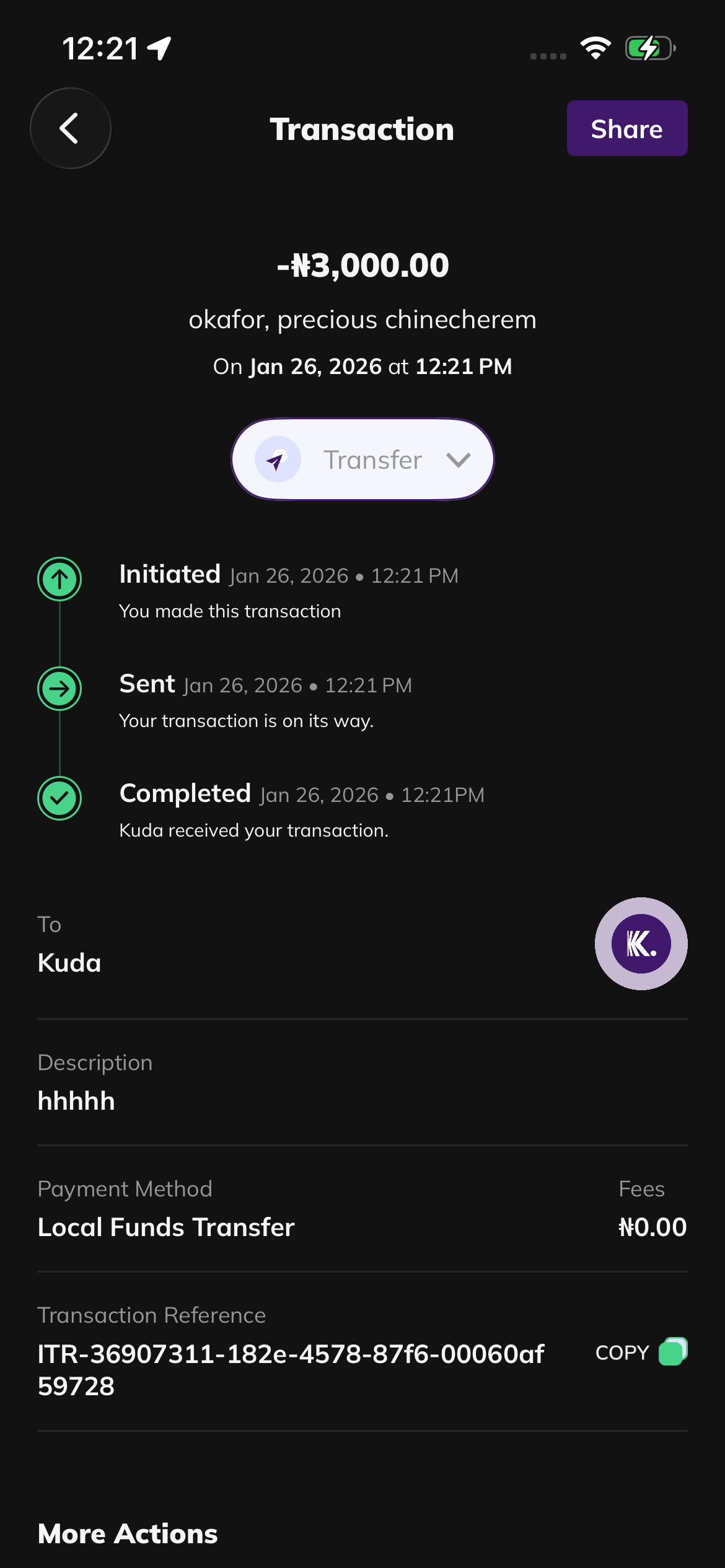725x1568 pixels.
Task: Tap the -₦3,000.00 amount heading
Action: [362, 265]
